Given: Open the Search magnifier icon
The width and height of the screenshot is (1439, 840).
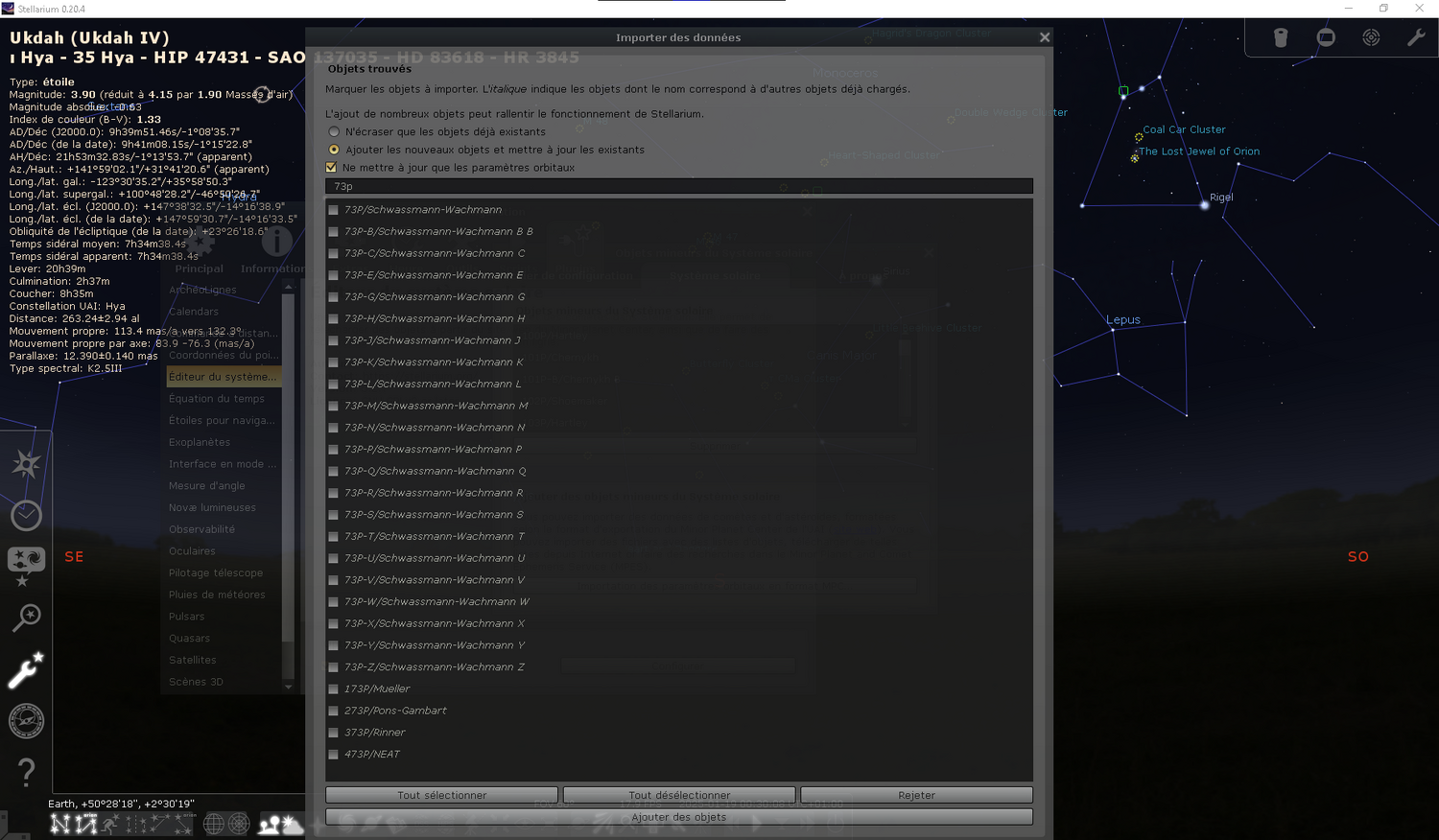Looking at the screenshot, I should tap(26, 618).
